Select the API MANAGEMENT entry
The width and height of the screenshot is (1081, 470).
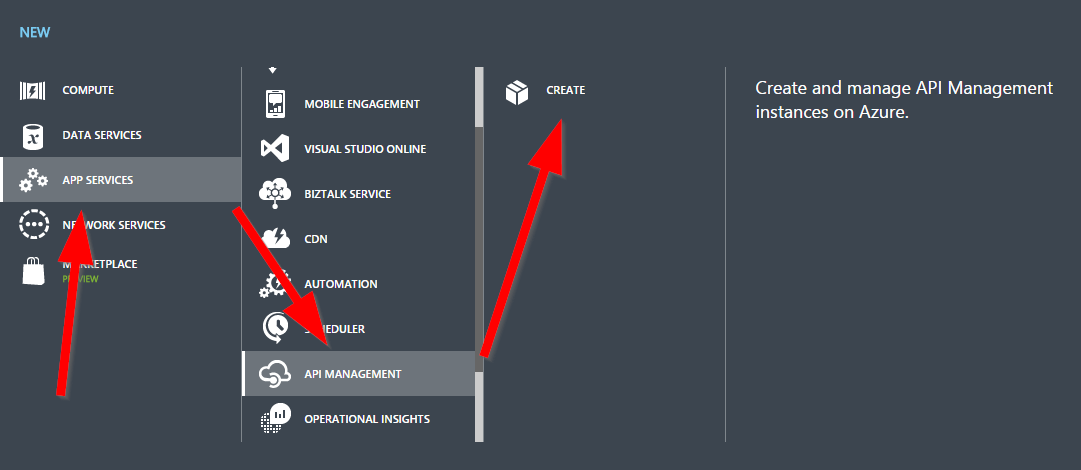(358, 374)
